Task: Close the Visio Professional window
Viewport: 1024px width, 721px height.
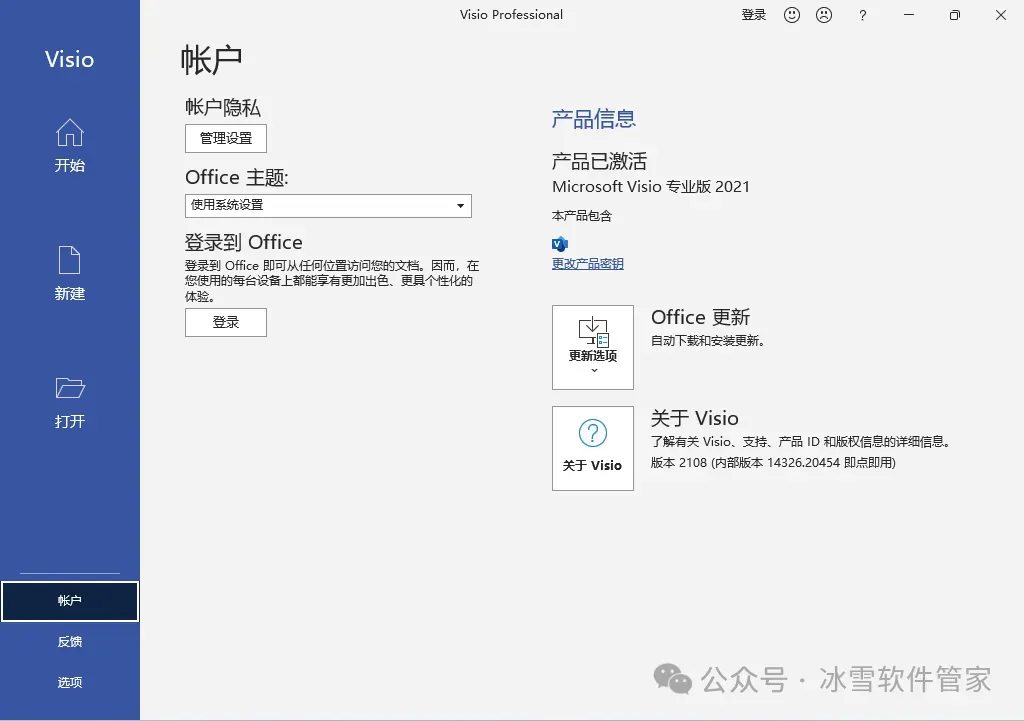Action: [1000, 15]
